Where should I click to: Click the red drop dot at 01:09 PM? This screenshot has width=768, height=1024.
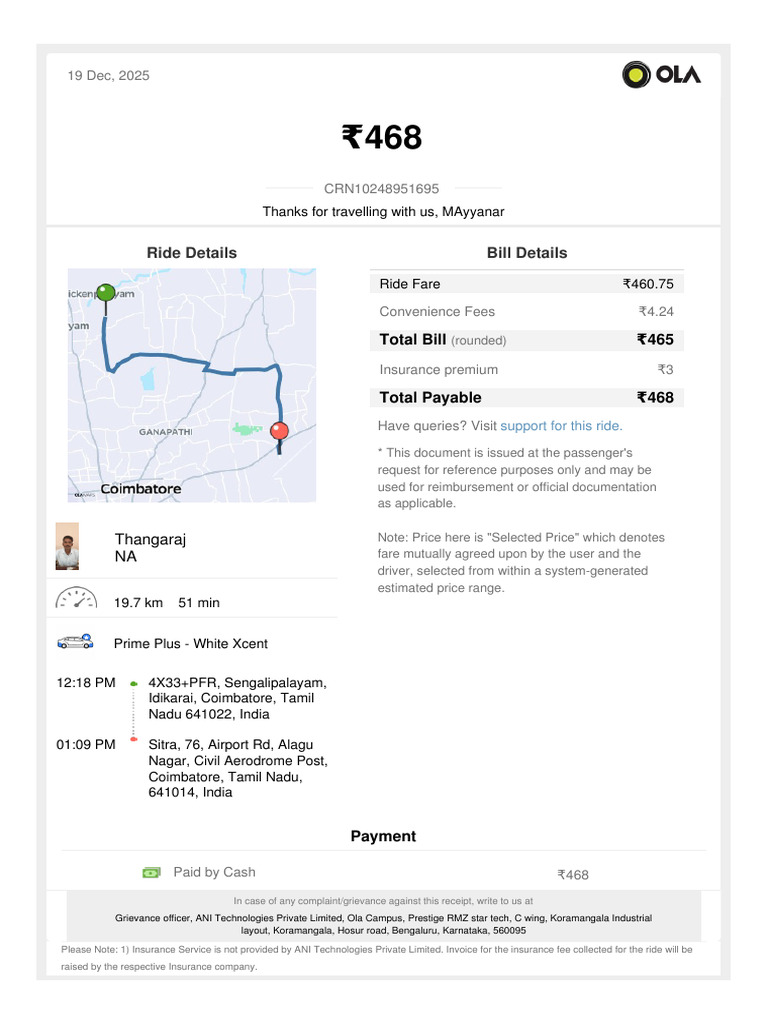pos(133,739)
